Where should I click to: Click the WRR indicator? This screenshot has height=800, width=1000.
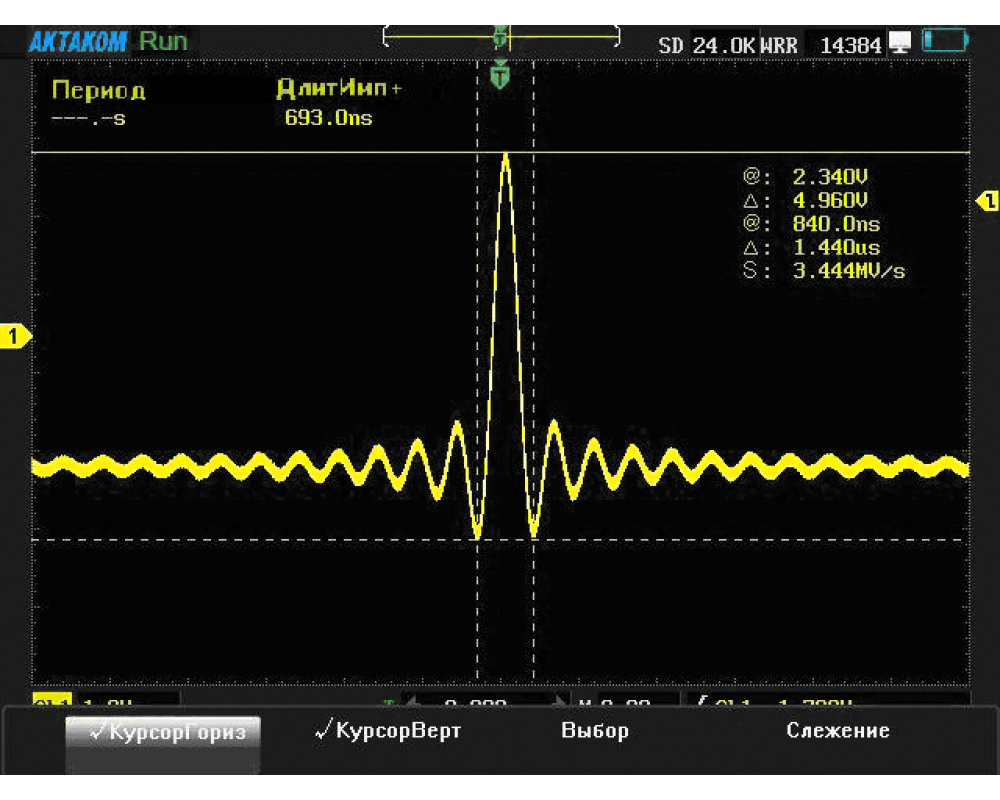tap(779, 45)
